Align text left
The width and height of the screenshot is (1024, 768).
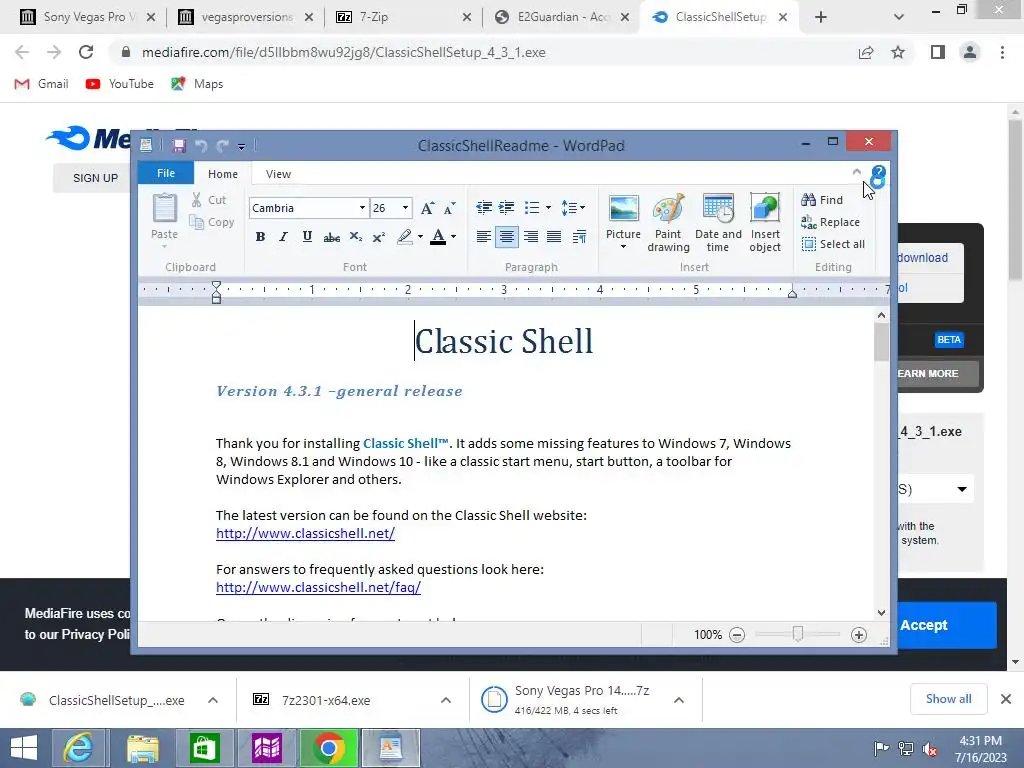(x=484, y=237)
